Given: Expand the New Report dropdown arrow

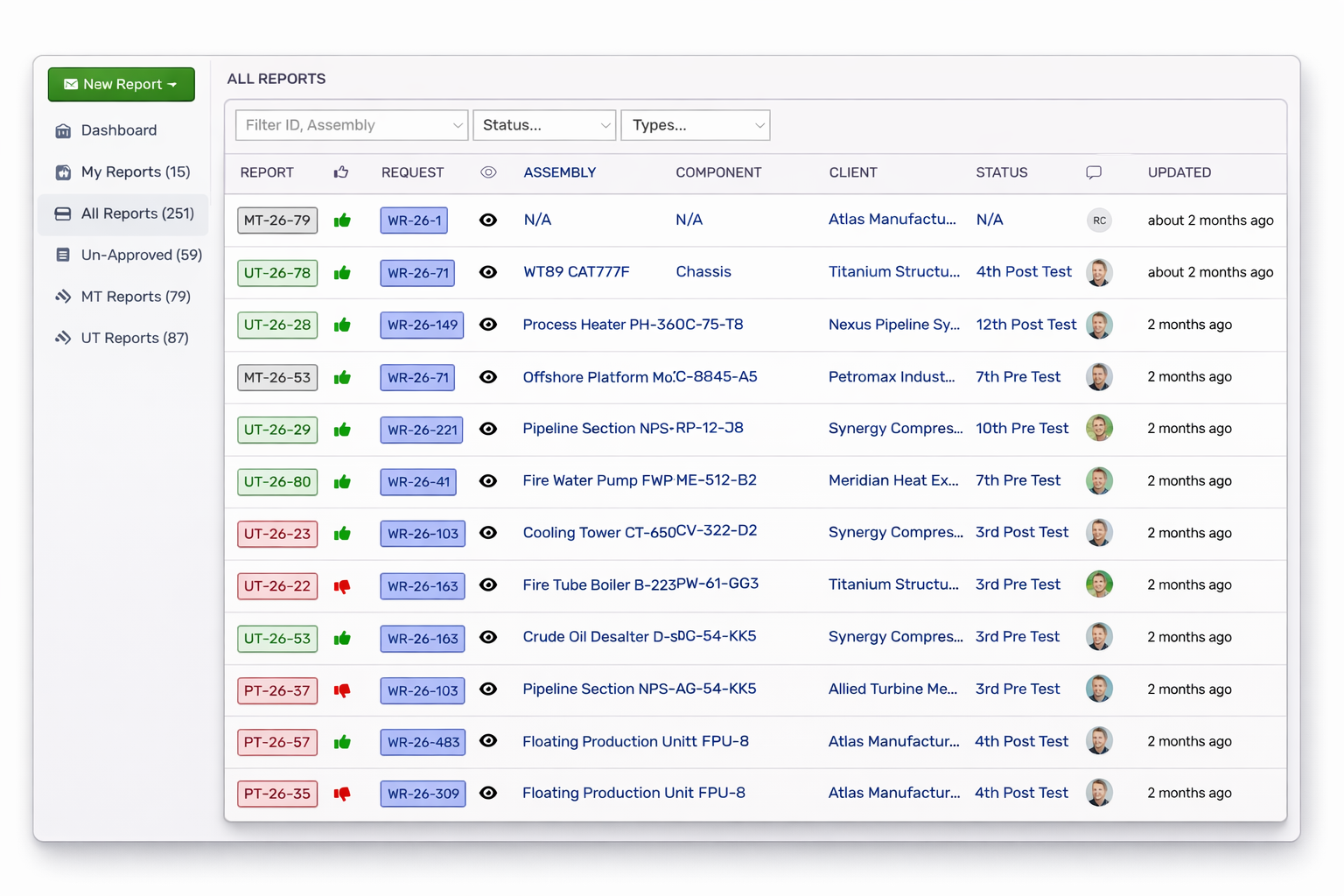Looking at the screenshot, I should click(x=171, y=84).
